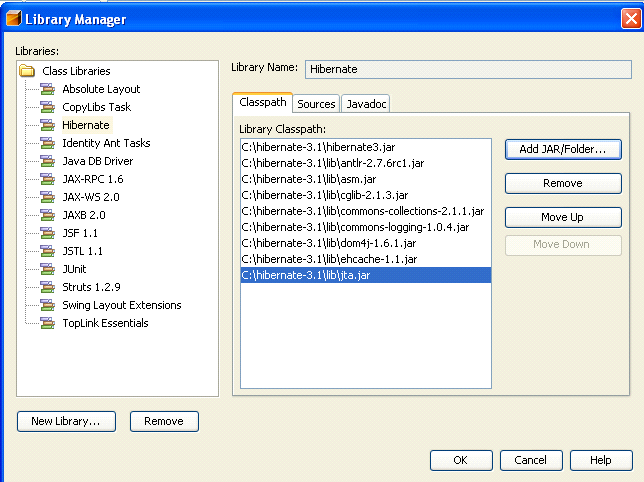This screenshot has width=644, height=482.
Task: Select Struts 1.2.9 library
Action: tap(91, 287)
